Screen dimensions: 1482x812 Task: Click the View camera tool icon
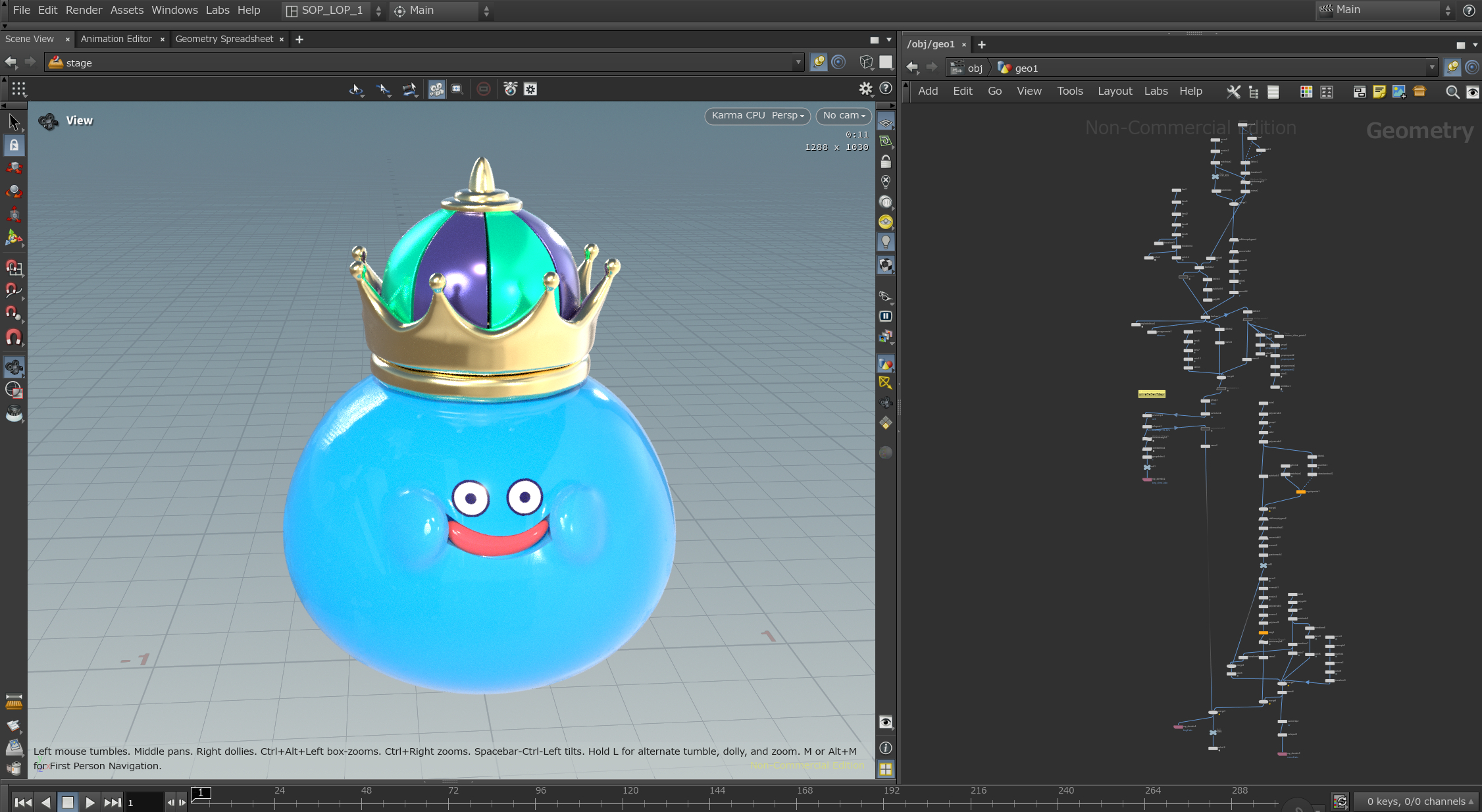pyautogui.click(x=14, y=367)
